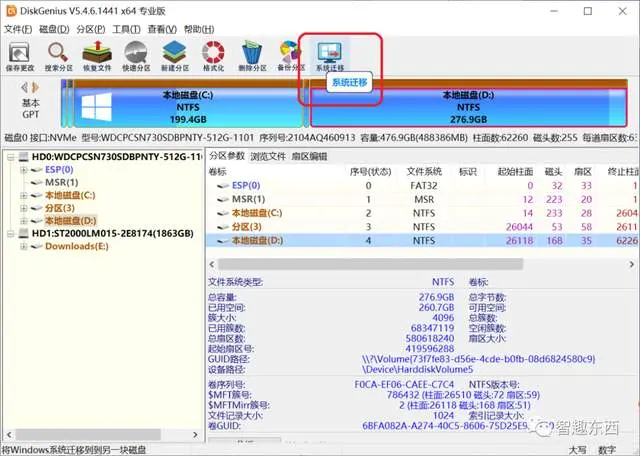Click the 文件系统 column header
Screen dimensions: 640x456
coord(424,172)
